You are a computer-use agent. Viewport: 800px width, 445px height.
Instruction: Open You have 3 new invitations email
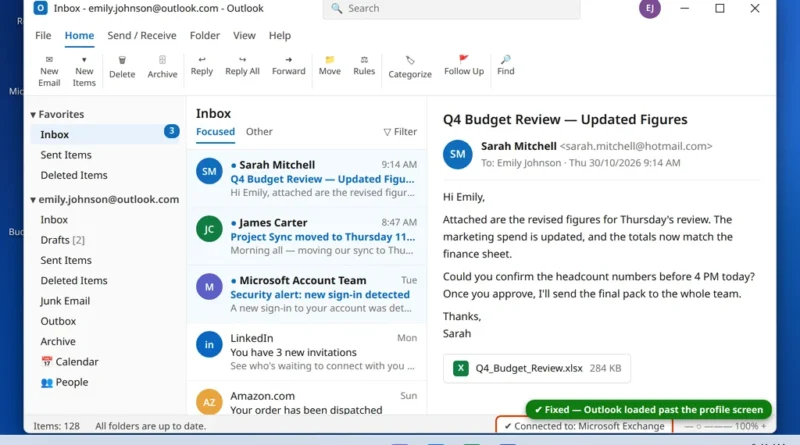point(307,352)
